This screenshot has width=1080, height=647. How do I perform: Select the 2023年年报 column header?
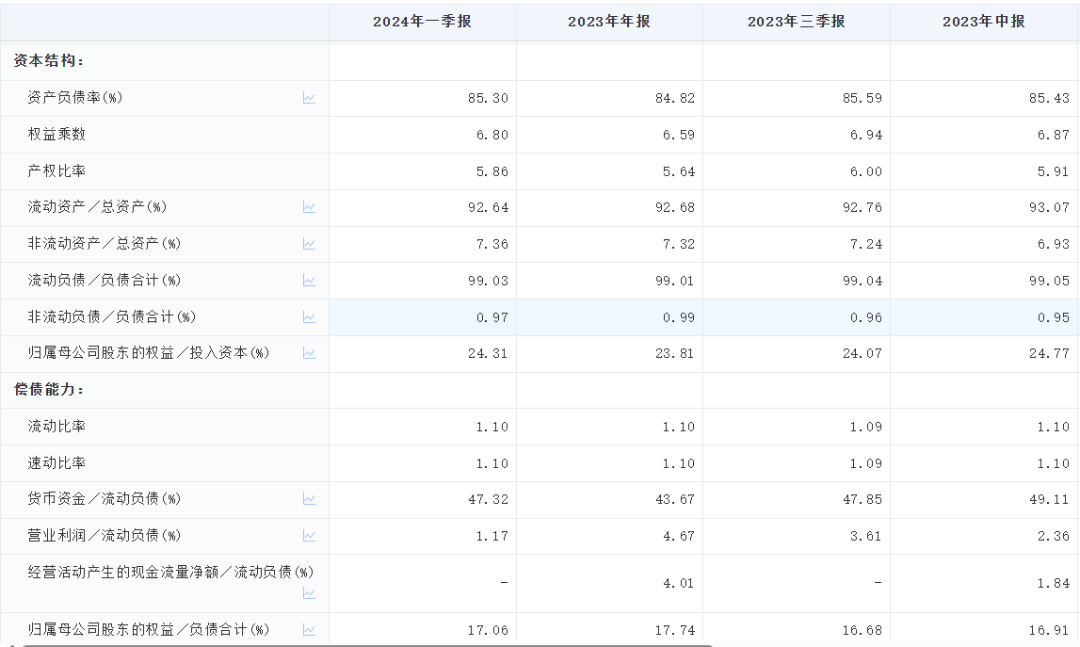[x=609, y=21]
